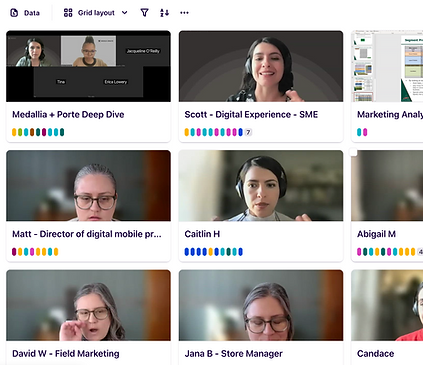Click the 7 overflow tag badge on Scott card
This screenshot has width=423, height=365.
pos(248,132)
